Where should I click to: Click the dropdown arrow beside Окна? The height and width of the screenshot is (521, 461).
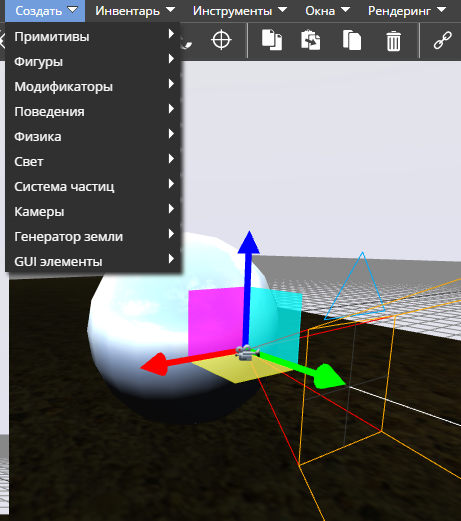[x=345, y=10]
